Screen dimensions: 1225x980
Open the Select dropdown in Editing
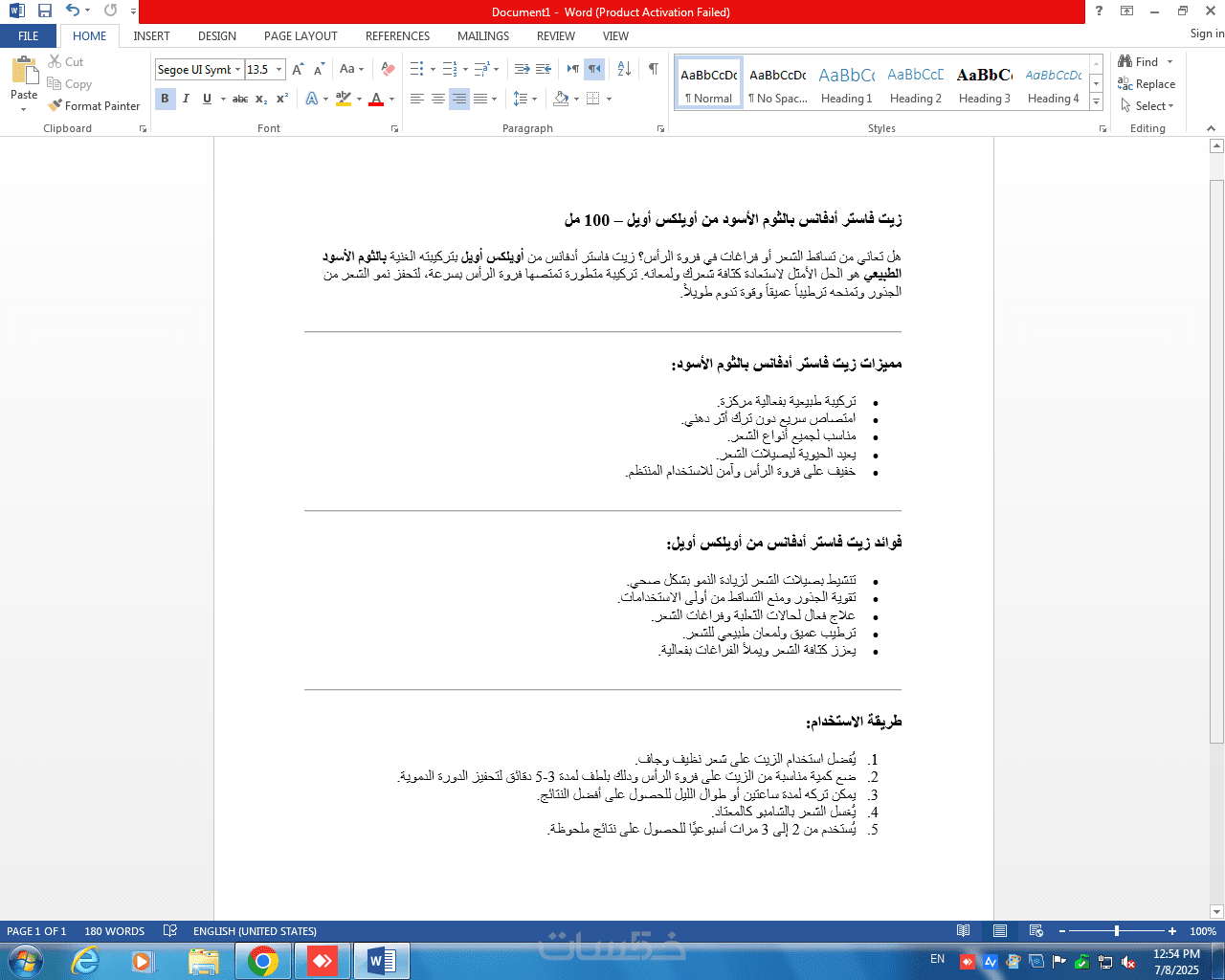tap(1147, 106)
